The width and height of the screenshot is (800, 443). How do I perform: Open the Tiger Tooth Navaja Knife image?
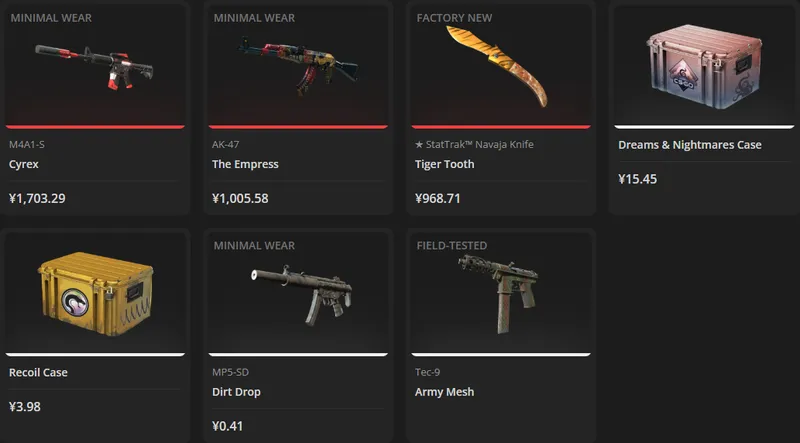(x=496, y=66)
